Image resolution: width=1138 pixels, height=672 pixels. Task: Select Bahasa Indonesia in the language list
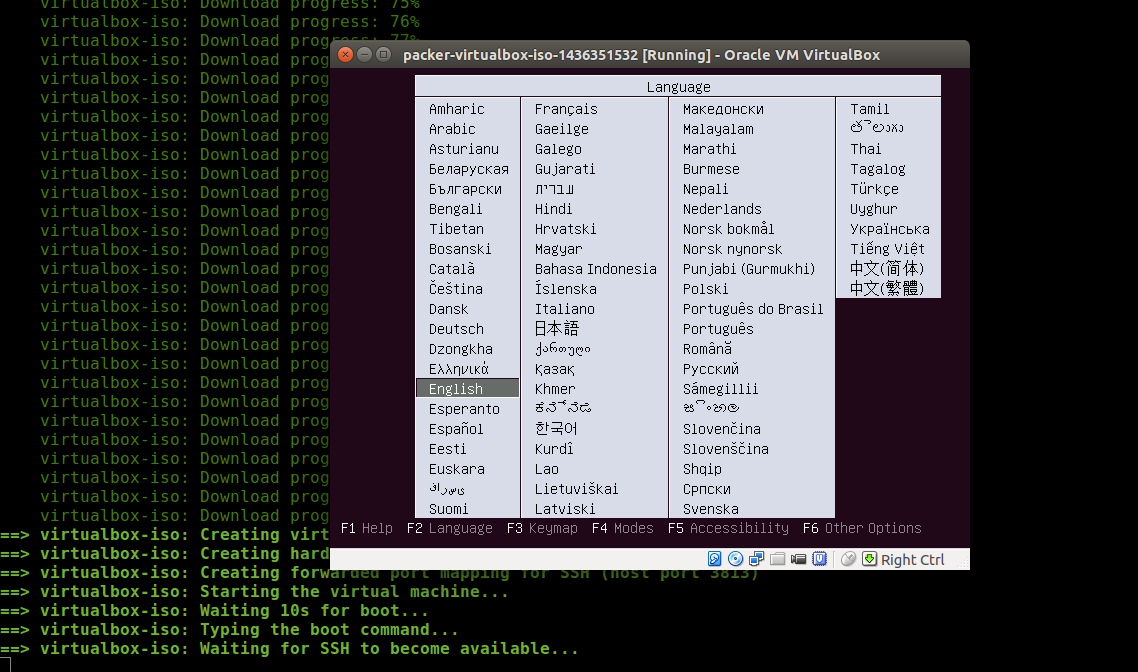(596, 269)
